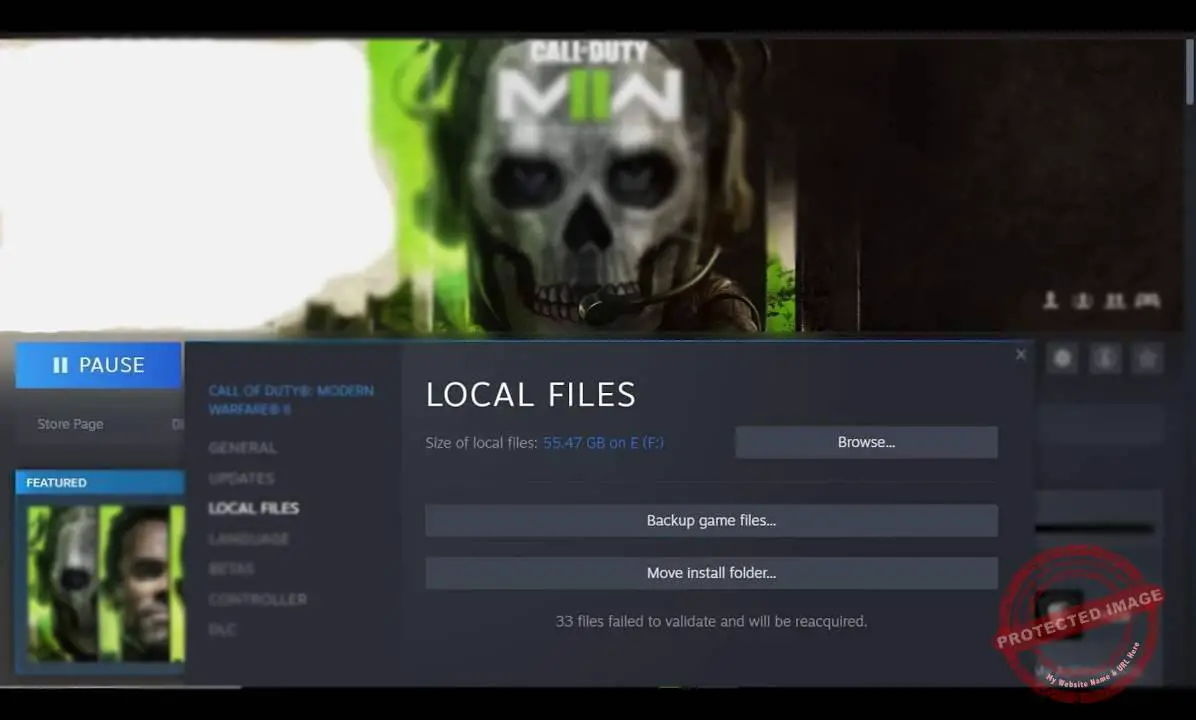The height and width of the screenshot is (720, 1196).
Task: Open the CONTROLLER settings section
Action: point(257,599)
